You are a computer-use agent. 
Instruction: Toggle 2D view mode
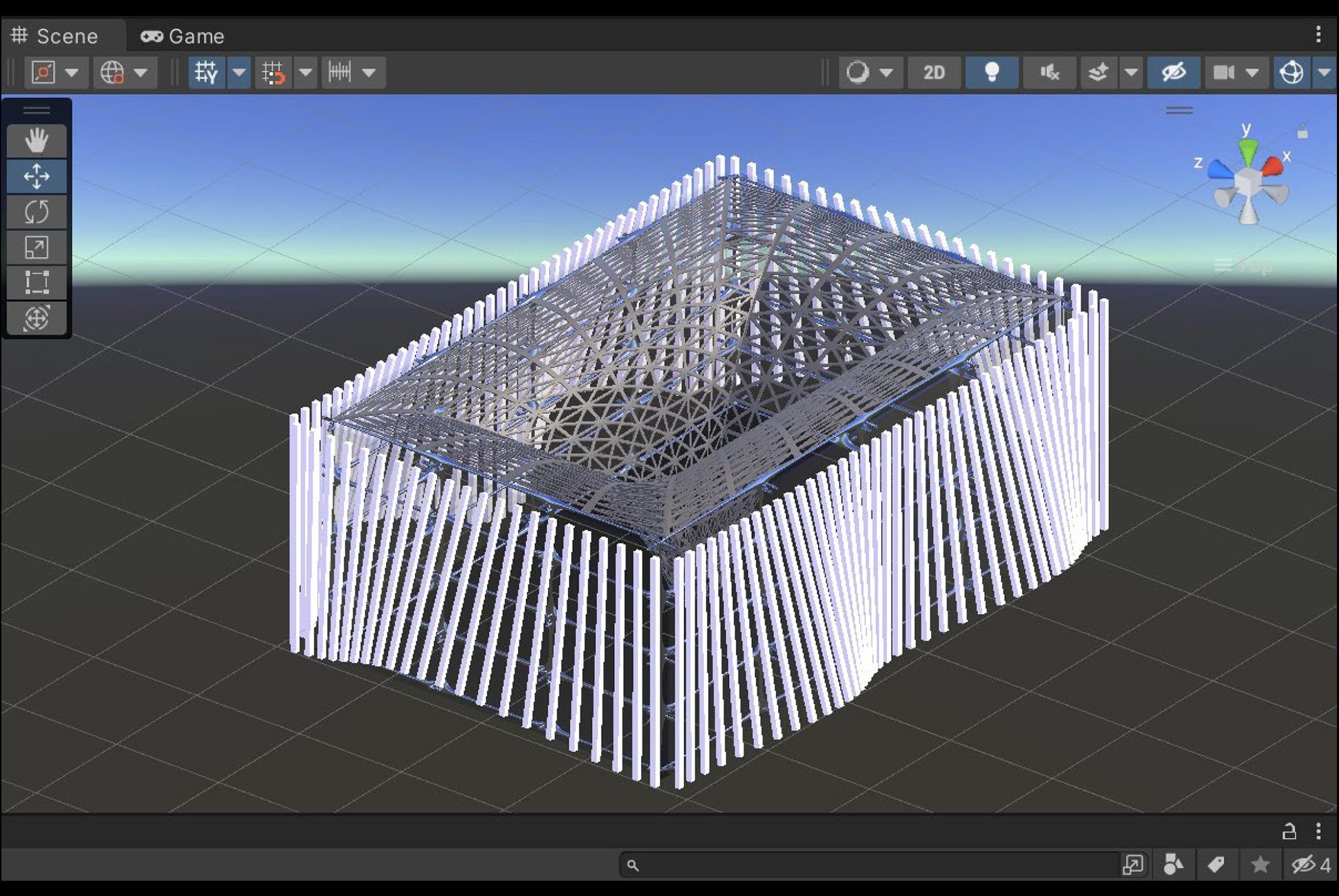[934, 72]
